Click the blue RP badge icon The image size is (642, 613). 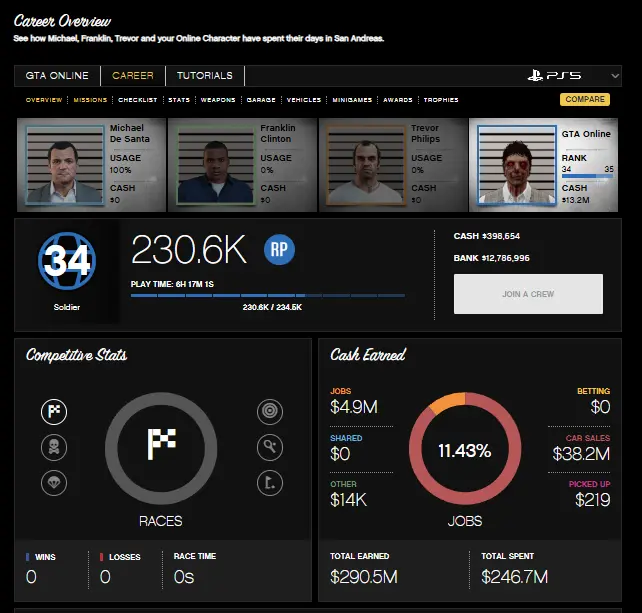click(279, 249)
